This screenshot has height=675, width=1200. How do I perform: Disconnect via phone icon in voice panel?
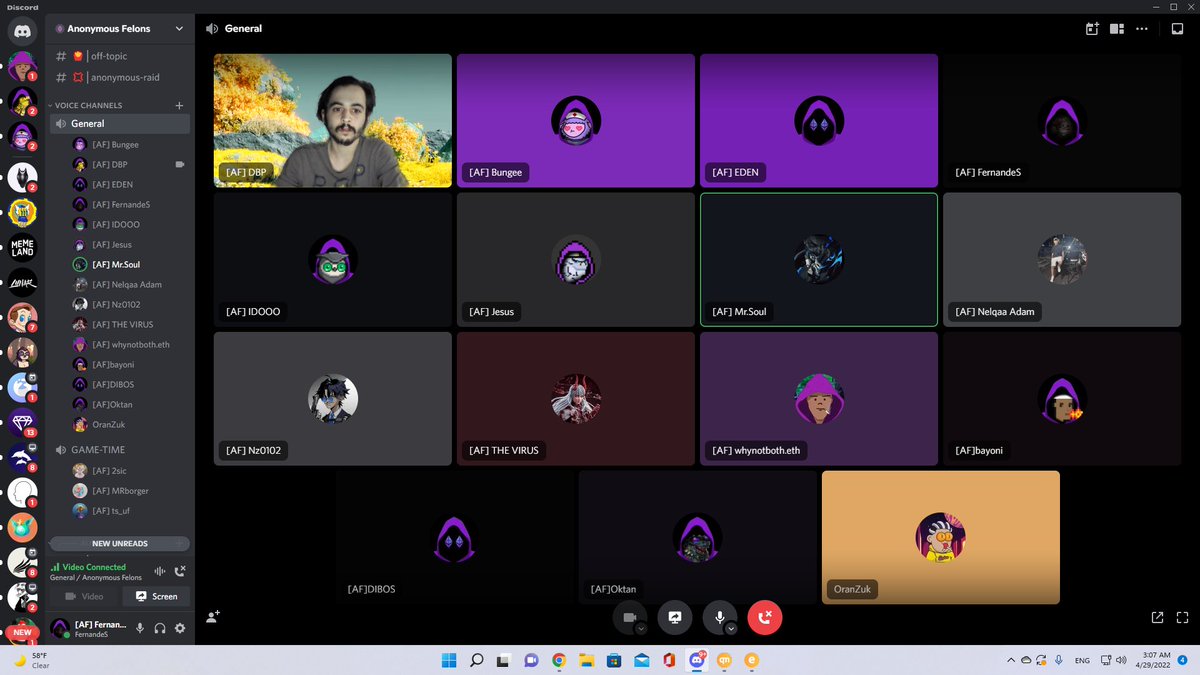180,571
